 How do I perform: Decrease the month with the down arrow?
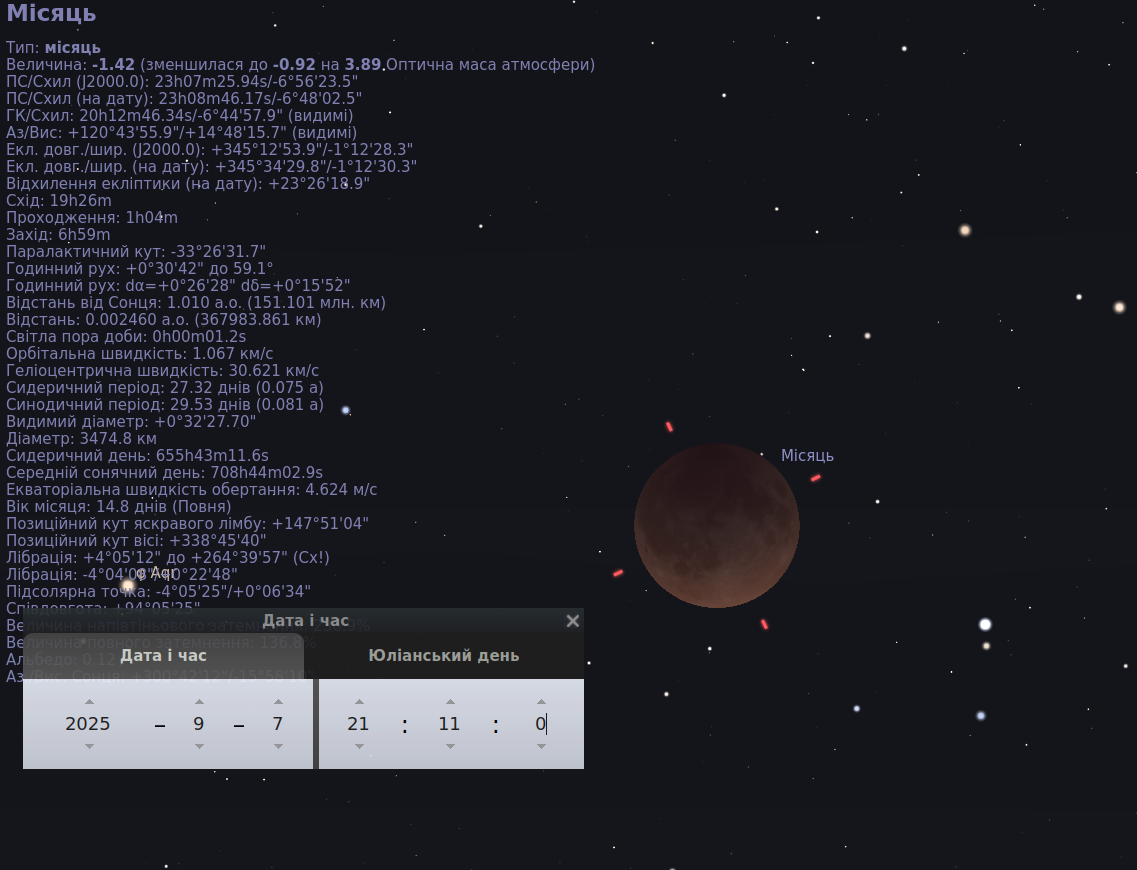coord(199,746)
